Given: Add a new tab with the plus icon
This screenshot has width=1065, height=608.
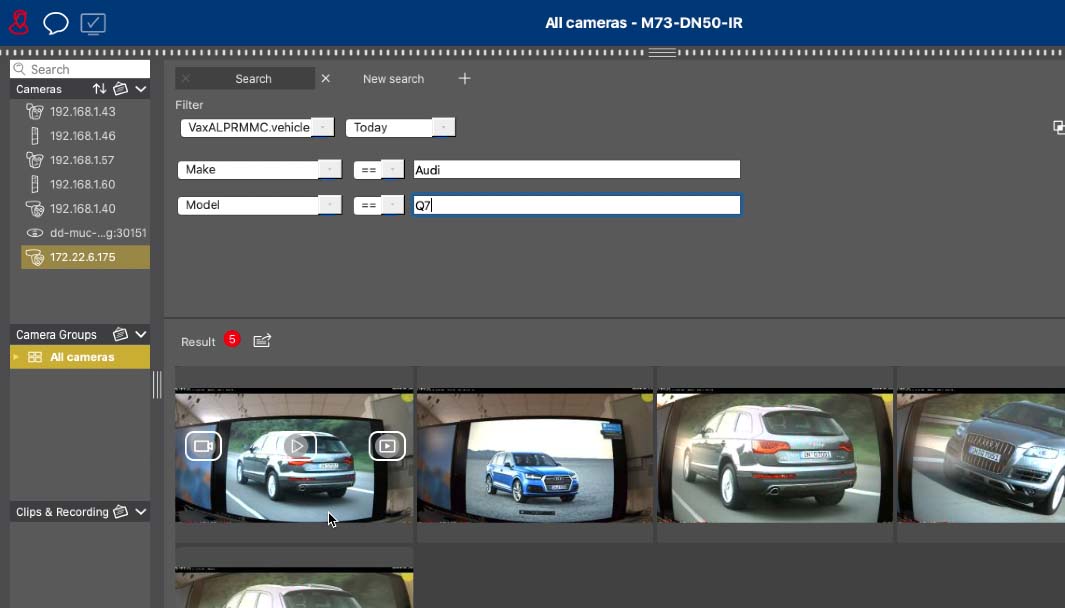Looking at the screenshot, I should pos(465,79).
